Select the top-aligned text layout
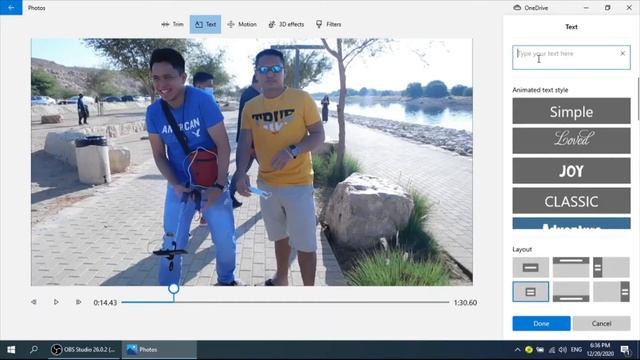Screen dimensions: 640x360 [571, 267]
